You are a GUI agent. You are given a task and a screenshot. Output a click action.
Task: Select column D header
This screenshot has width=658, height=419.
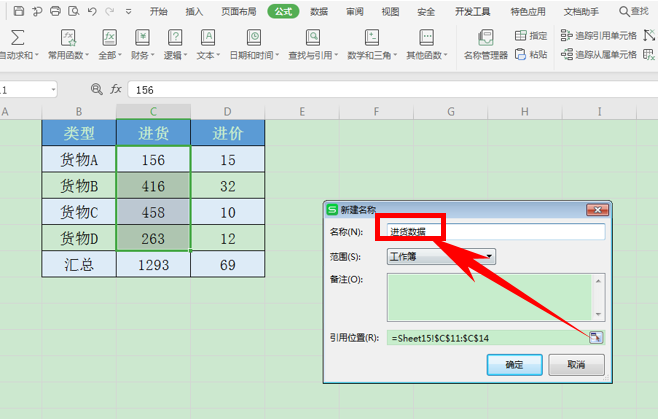click(227, 112)
